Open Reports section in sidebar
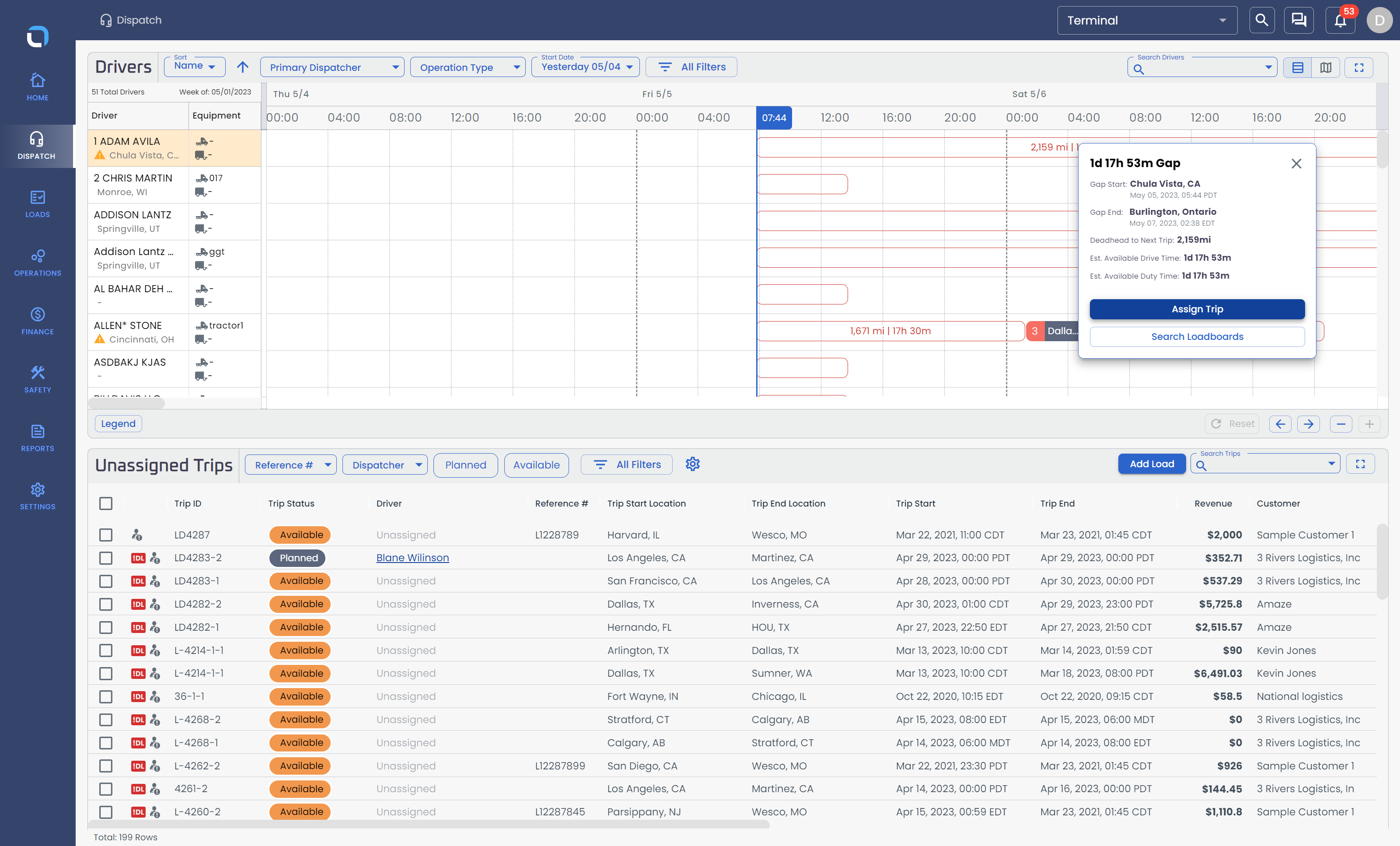This screenshot has height=846, width=1400. tap(38, 438)
